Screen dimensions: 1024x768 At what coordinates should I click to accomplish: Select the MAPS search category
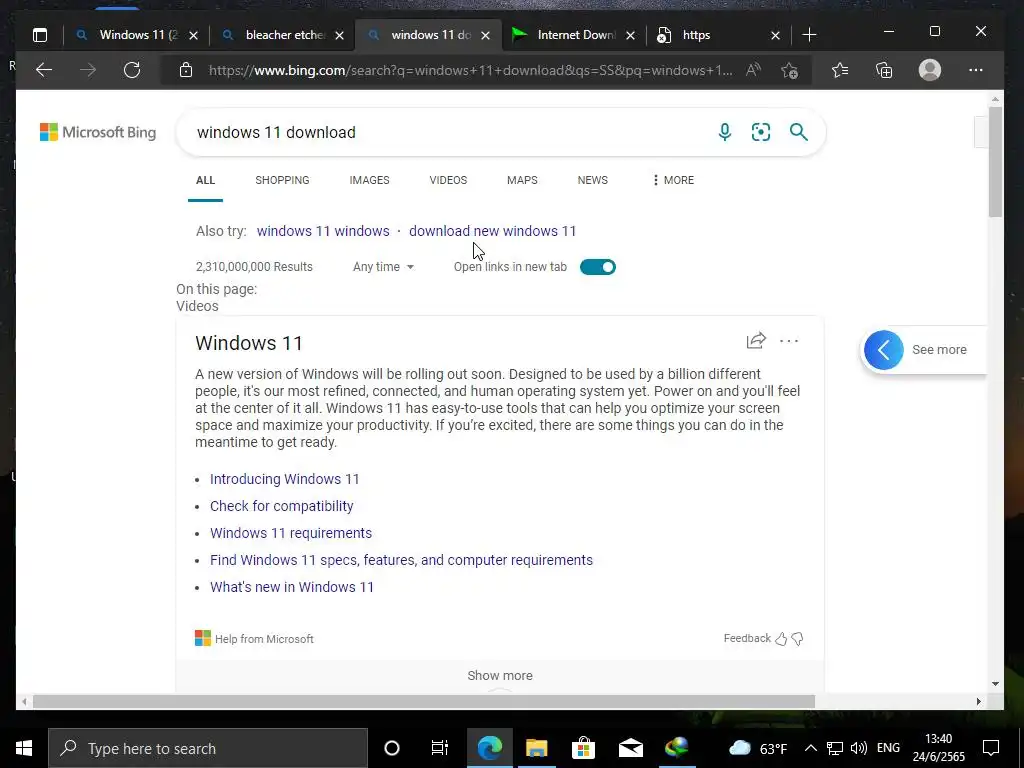[522, 180]
